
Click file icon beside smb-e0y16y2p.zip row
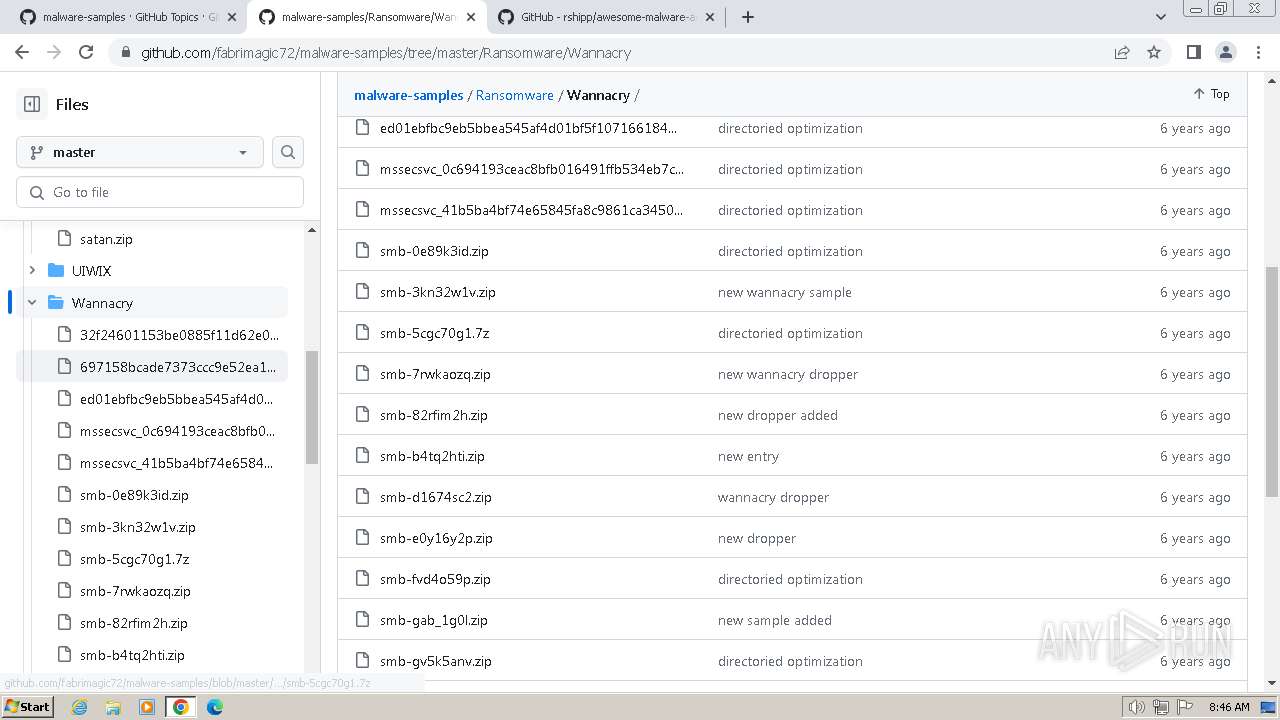(x=363, y=538)
